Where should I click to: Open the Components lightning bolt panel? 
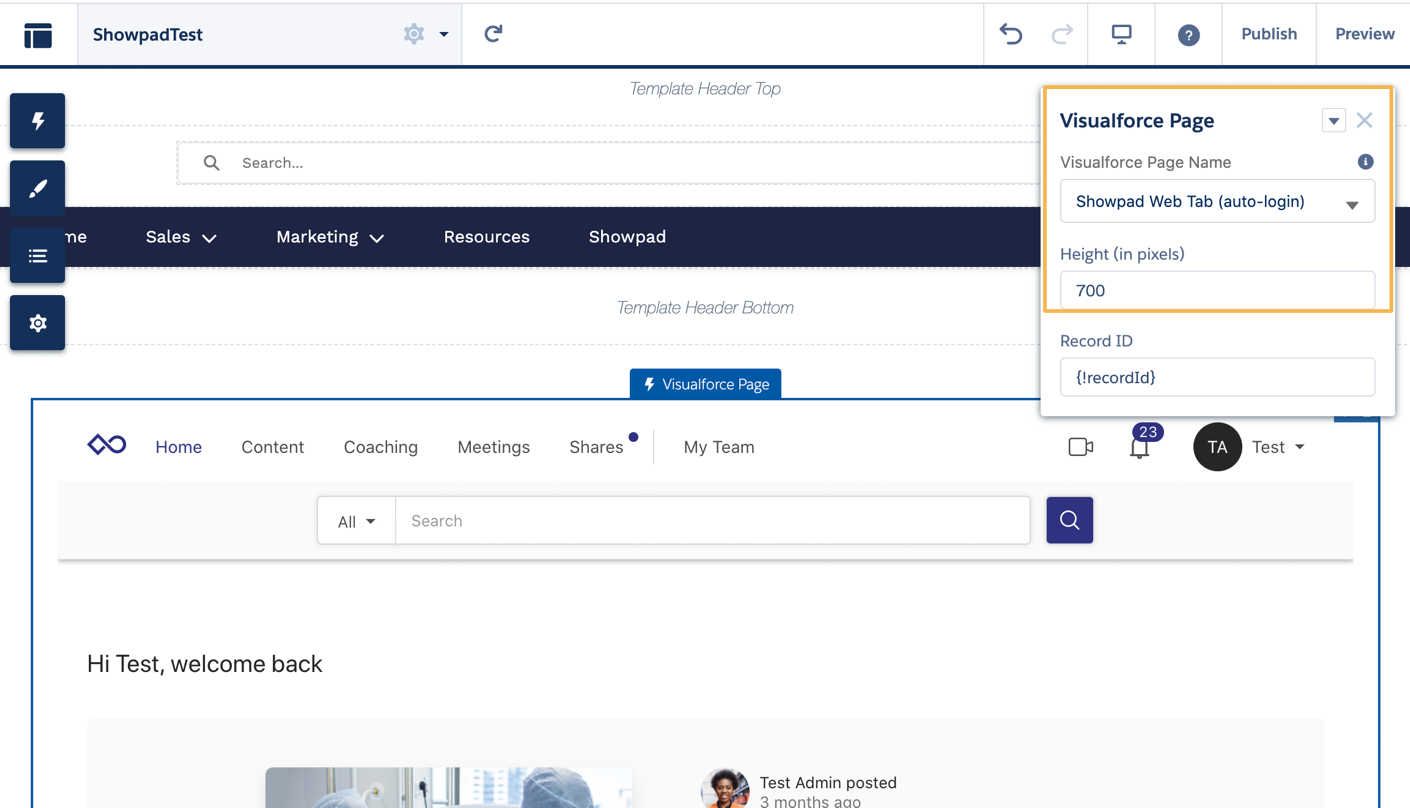(x=38, y=121)
